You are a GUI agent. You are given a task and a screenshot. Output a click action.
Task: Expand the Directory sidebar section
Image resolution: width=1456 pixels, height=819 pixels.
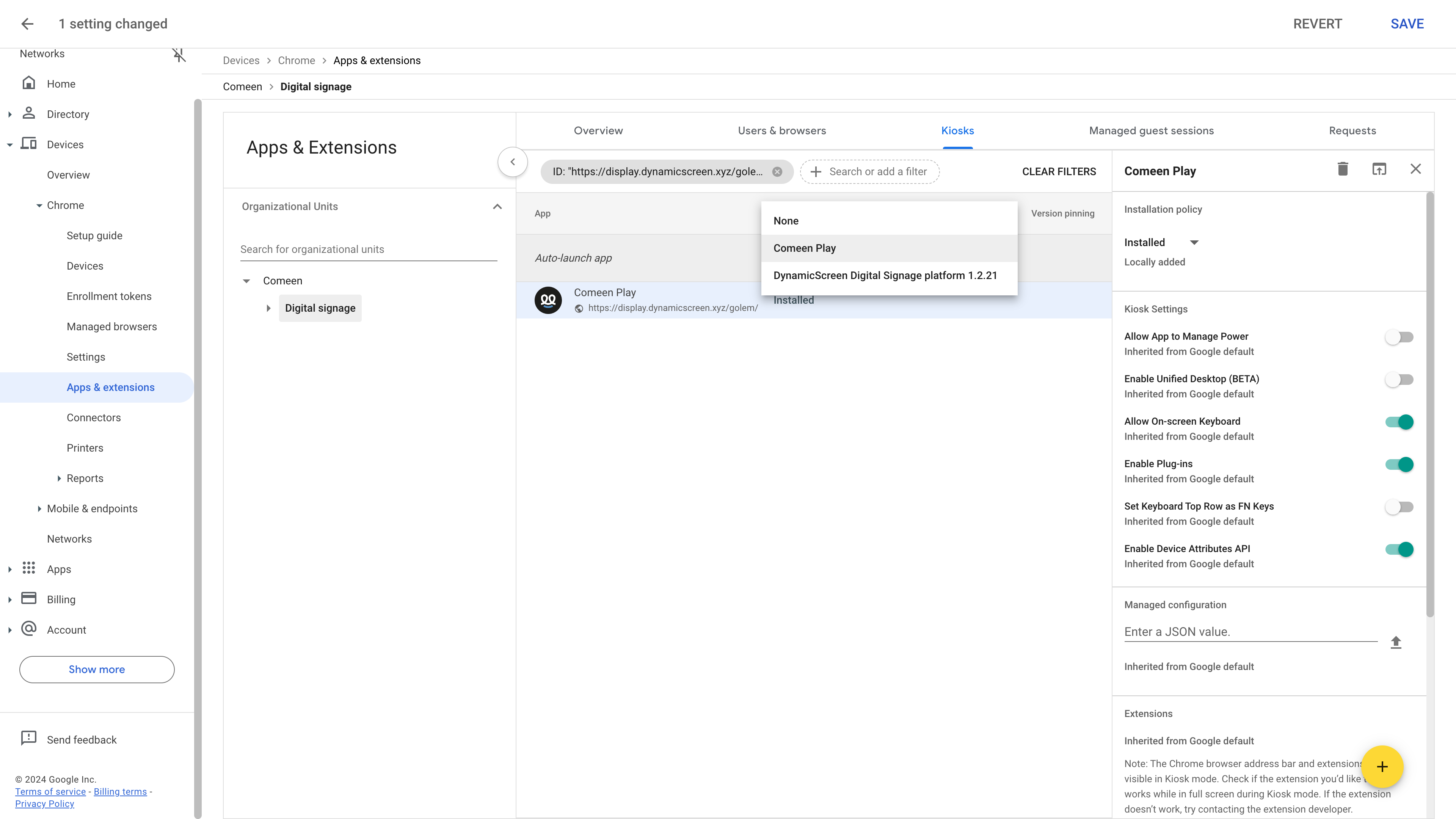(x=9, y=115)
